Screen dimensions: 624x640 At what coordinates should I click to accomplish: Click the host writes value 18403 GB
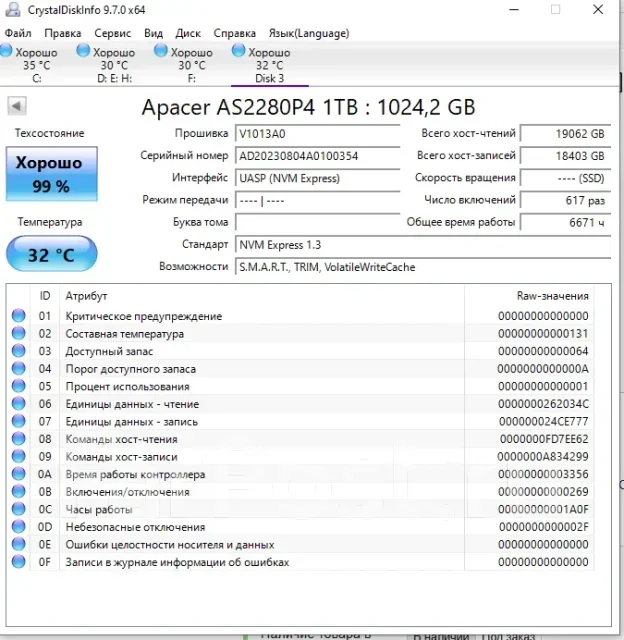pyautogui.click(x=565, y=156)
